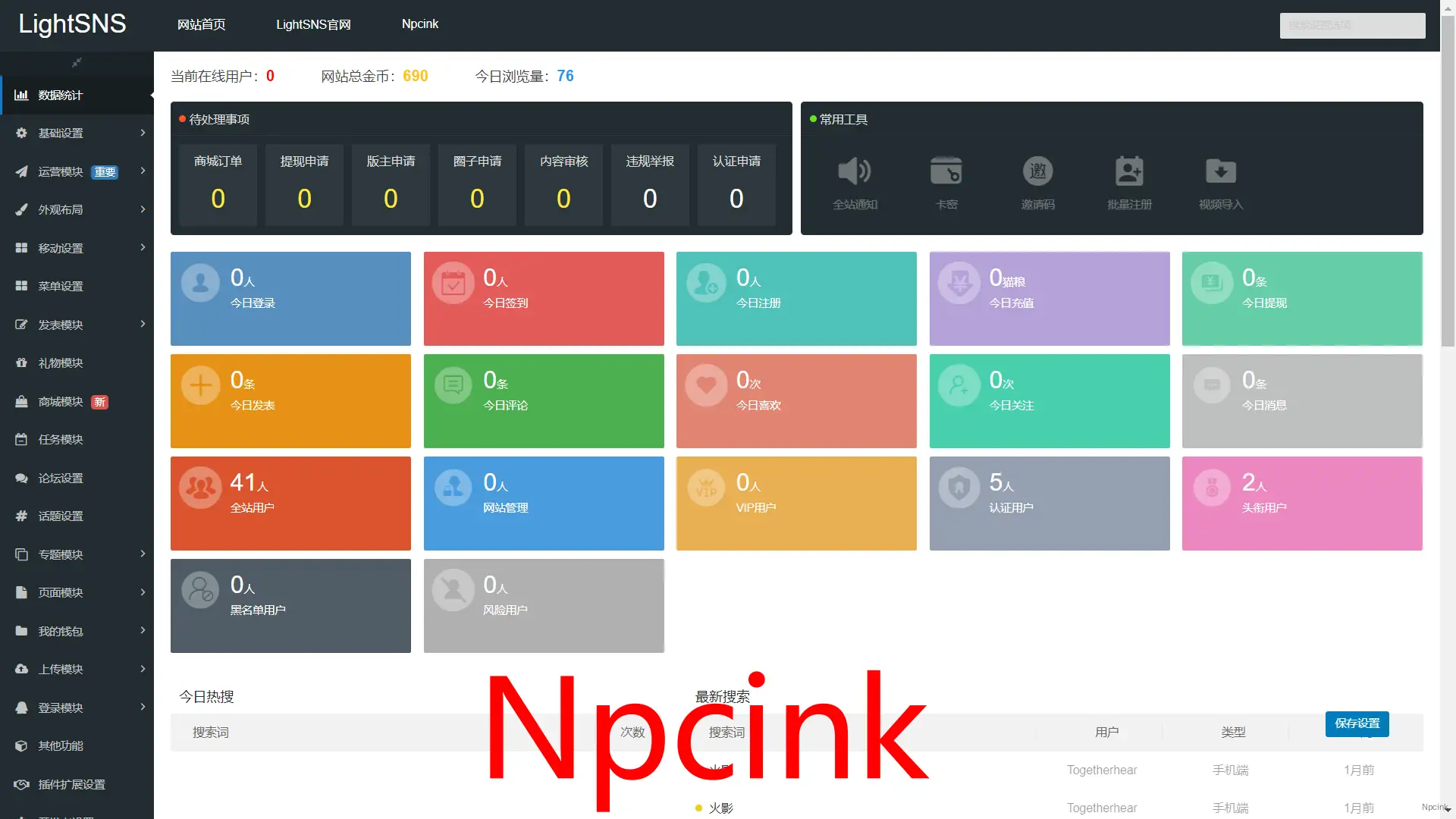Open the 视频导入 video import icon
Screen dimensions: 1456x819
tap(1221, 172)
